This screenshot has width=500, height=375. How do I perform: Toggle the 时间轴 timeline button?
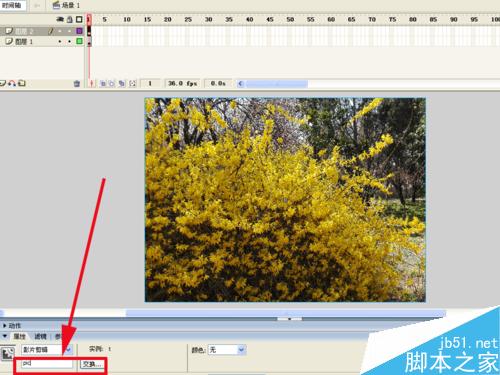coord(12,5)
